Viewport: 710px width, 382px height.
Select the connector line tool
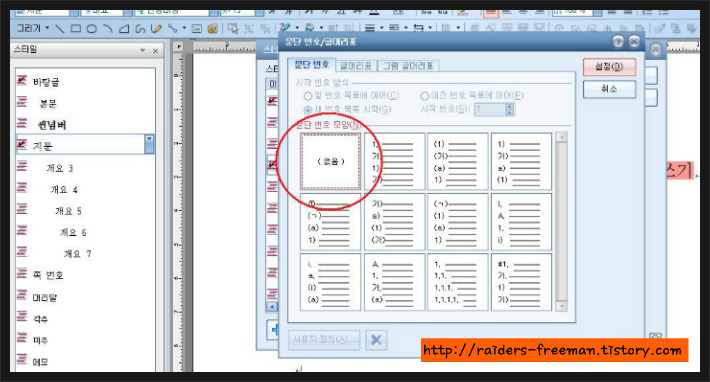[x=173, y=29]
